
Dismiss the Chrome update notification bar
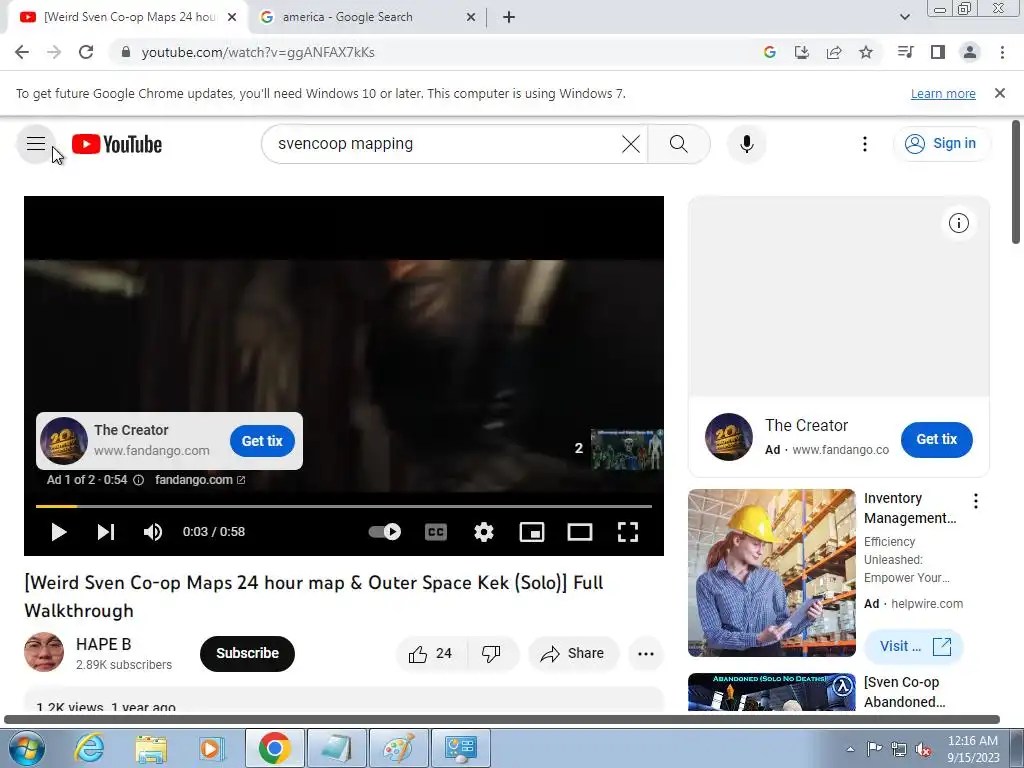point(1000,93)
